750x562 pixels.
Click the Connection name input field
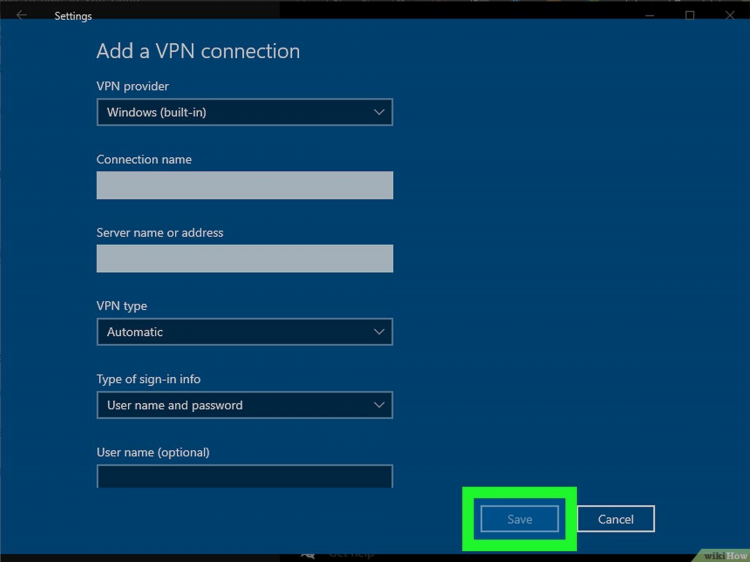[244, 185]
